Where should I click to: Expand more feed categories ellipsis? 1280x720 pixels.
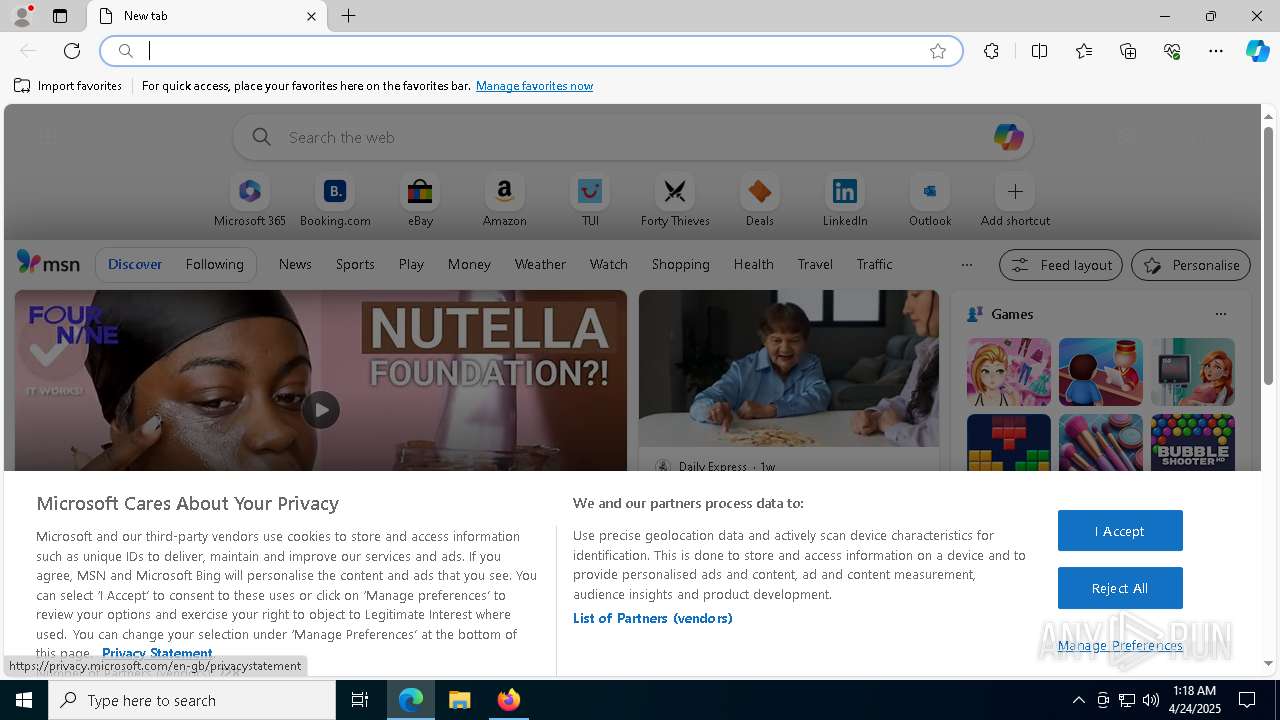coord(966,265)
